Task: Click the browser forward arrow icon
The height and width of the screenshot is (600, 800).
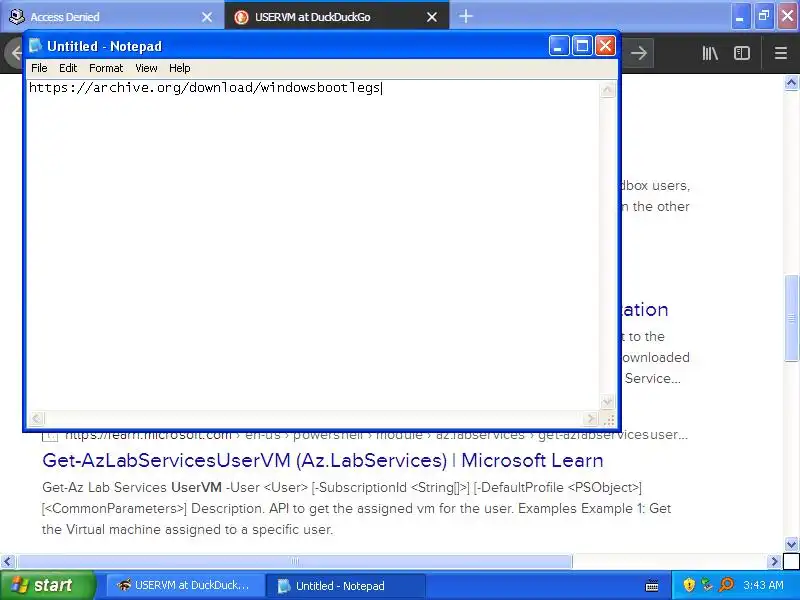Action: coord(638,53)
